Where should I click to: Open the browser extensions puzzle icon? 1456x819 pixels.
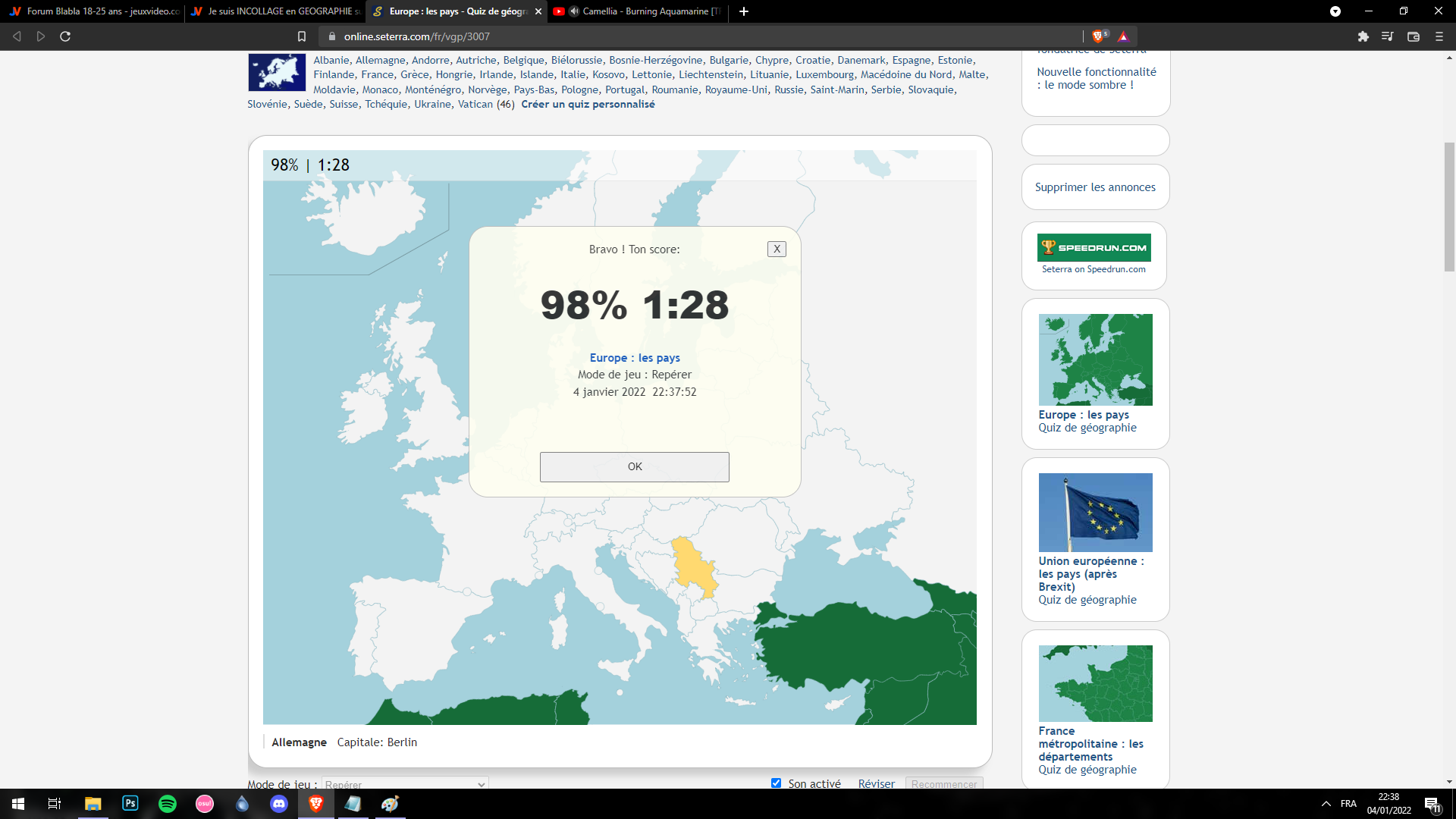coord(1363,36)
